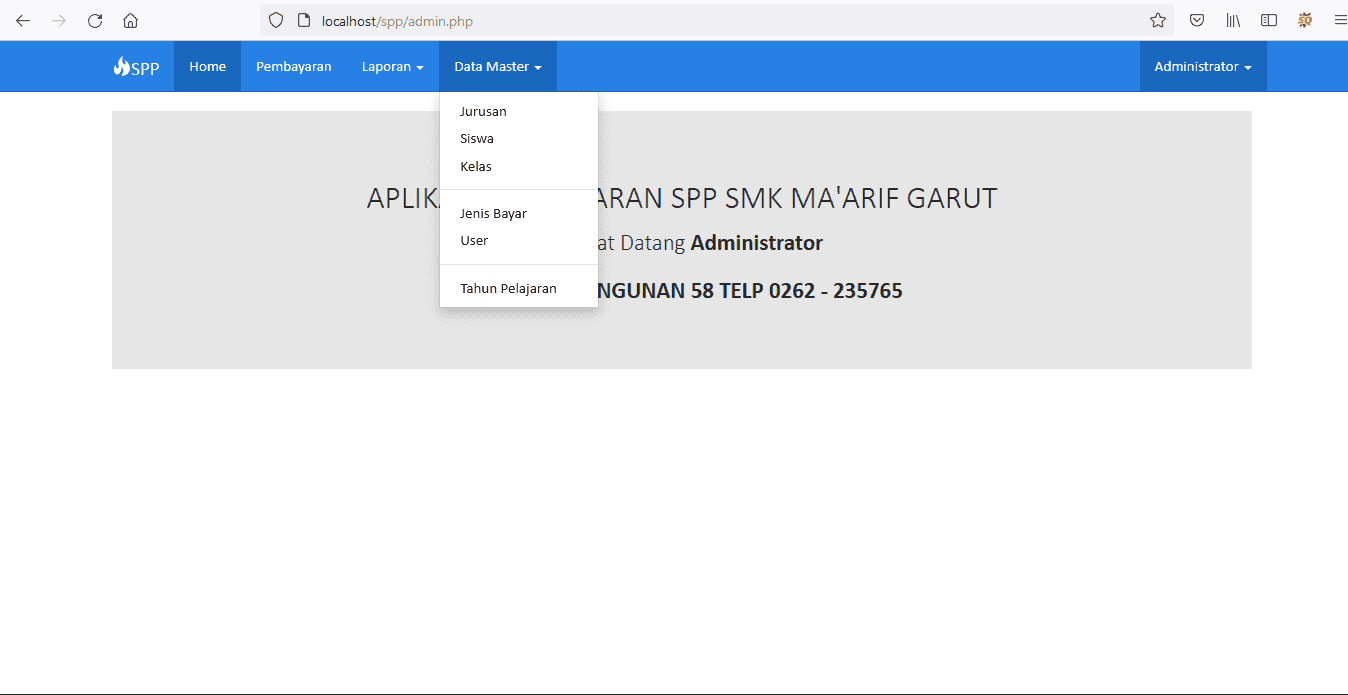The width and height of the screenshot is (1348, 695).
Task: Select Home in the navigation bar
Action: (x=207, y=66)
